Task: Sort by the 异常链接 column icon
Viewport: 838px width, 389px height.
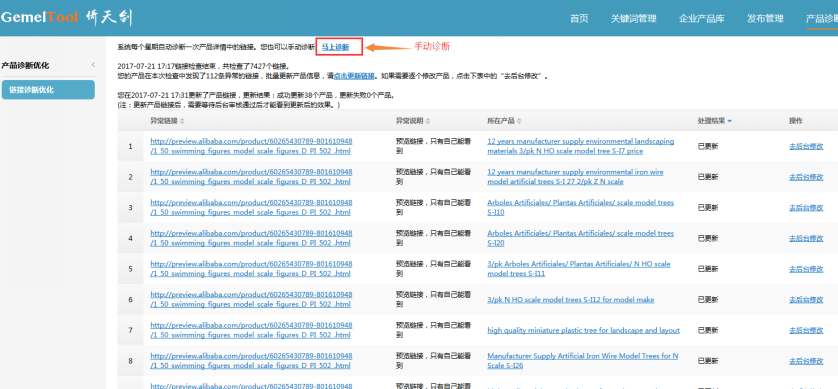Action: pos(183,121)
